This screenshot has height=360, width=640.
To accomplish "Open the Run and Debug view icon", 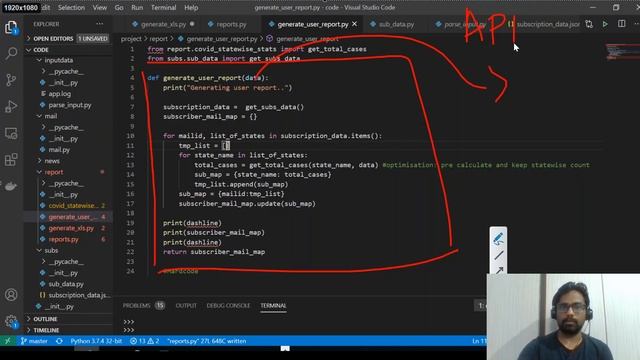I will tap(11, 106).
